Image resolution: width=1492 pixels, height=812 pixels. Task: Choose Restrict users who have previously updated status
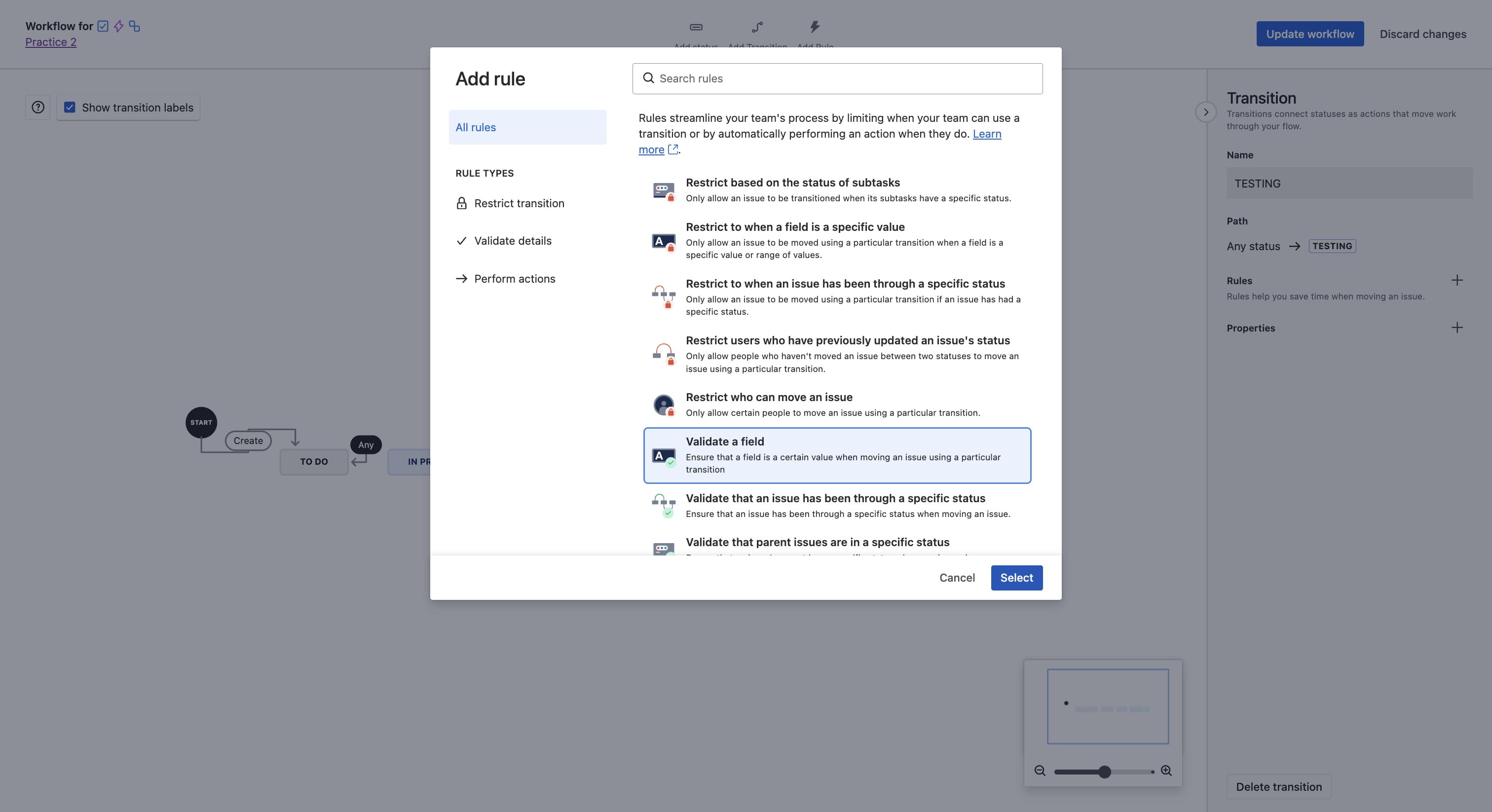(837, 354)
